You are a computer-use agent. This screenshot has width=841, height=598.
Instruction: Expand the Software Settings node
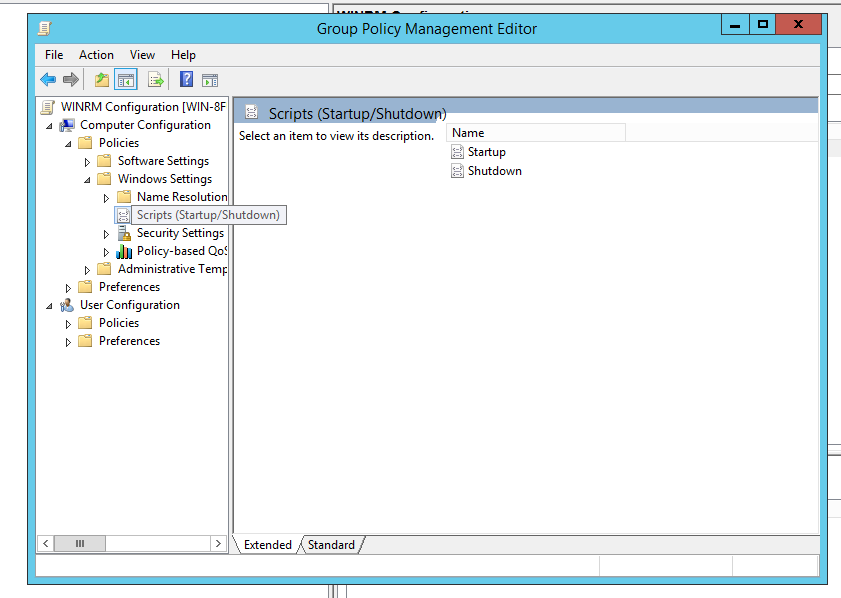87,162
